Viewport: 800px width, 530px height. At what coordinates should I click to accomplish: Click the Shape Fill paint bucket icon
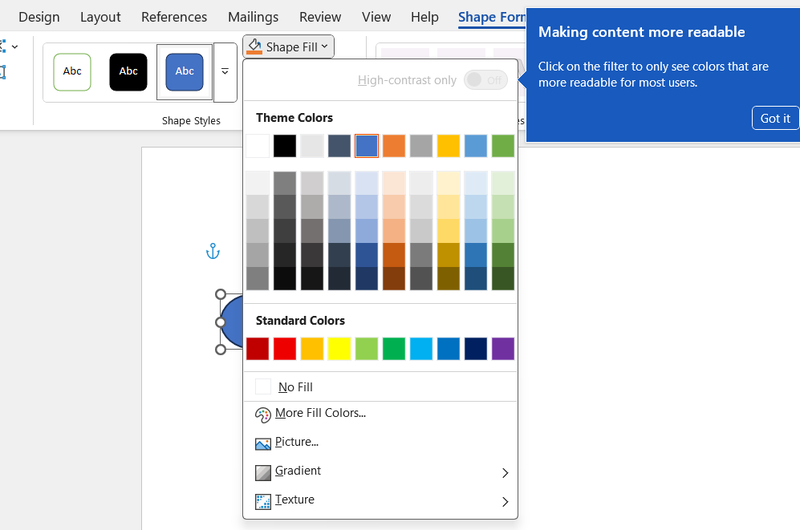pos(254,46)
